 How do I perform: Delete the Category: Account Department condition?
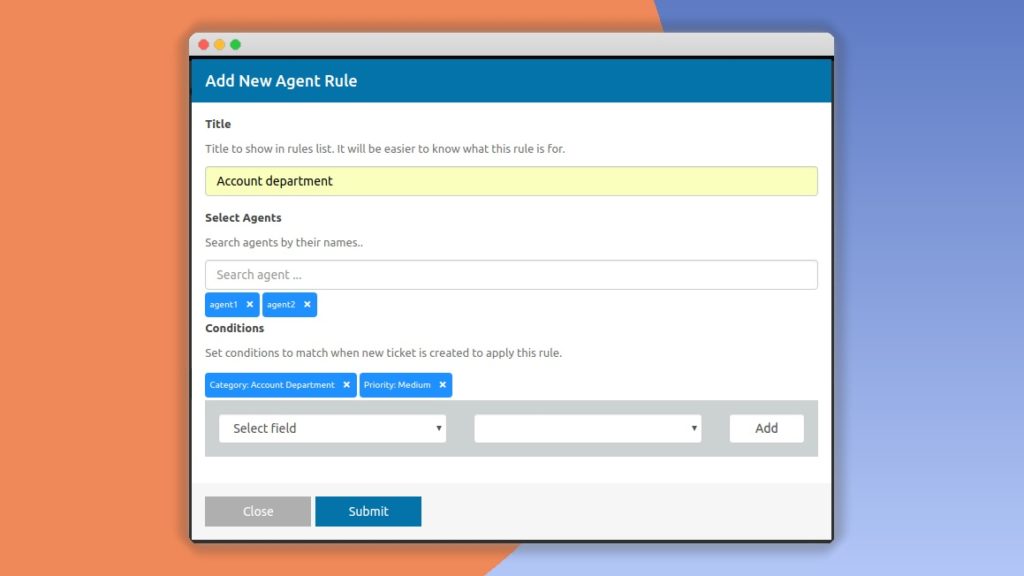pos(346,385)
